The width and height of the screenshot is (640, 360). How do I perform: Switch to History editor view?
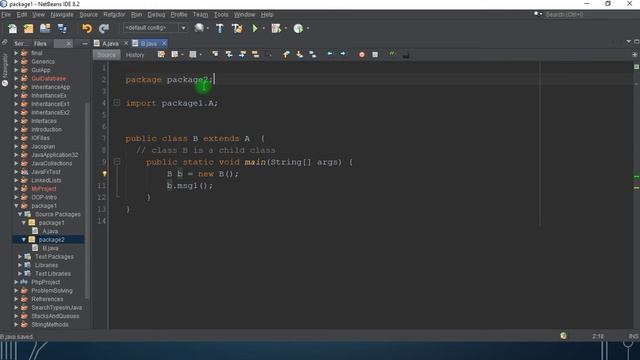coord(135,55)
